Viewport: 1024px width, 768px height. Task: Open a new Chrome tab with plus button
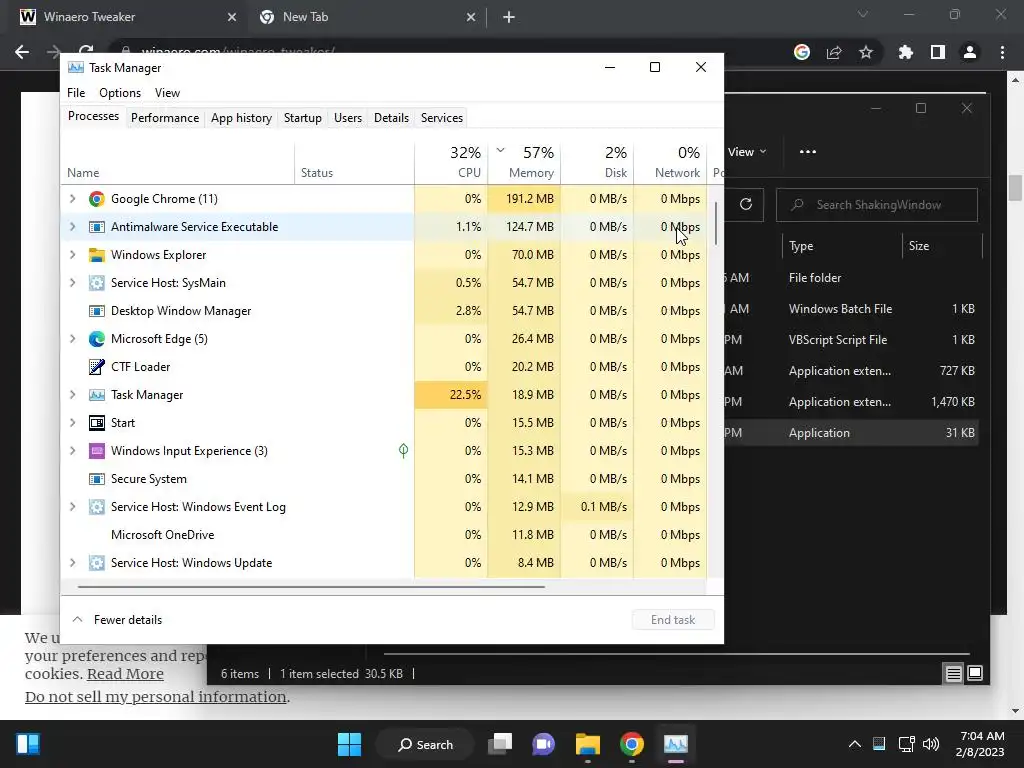(x=509, y=18)
